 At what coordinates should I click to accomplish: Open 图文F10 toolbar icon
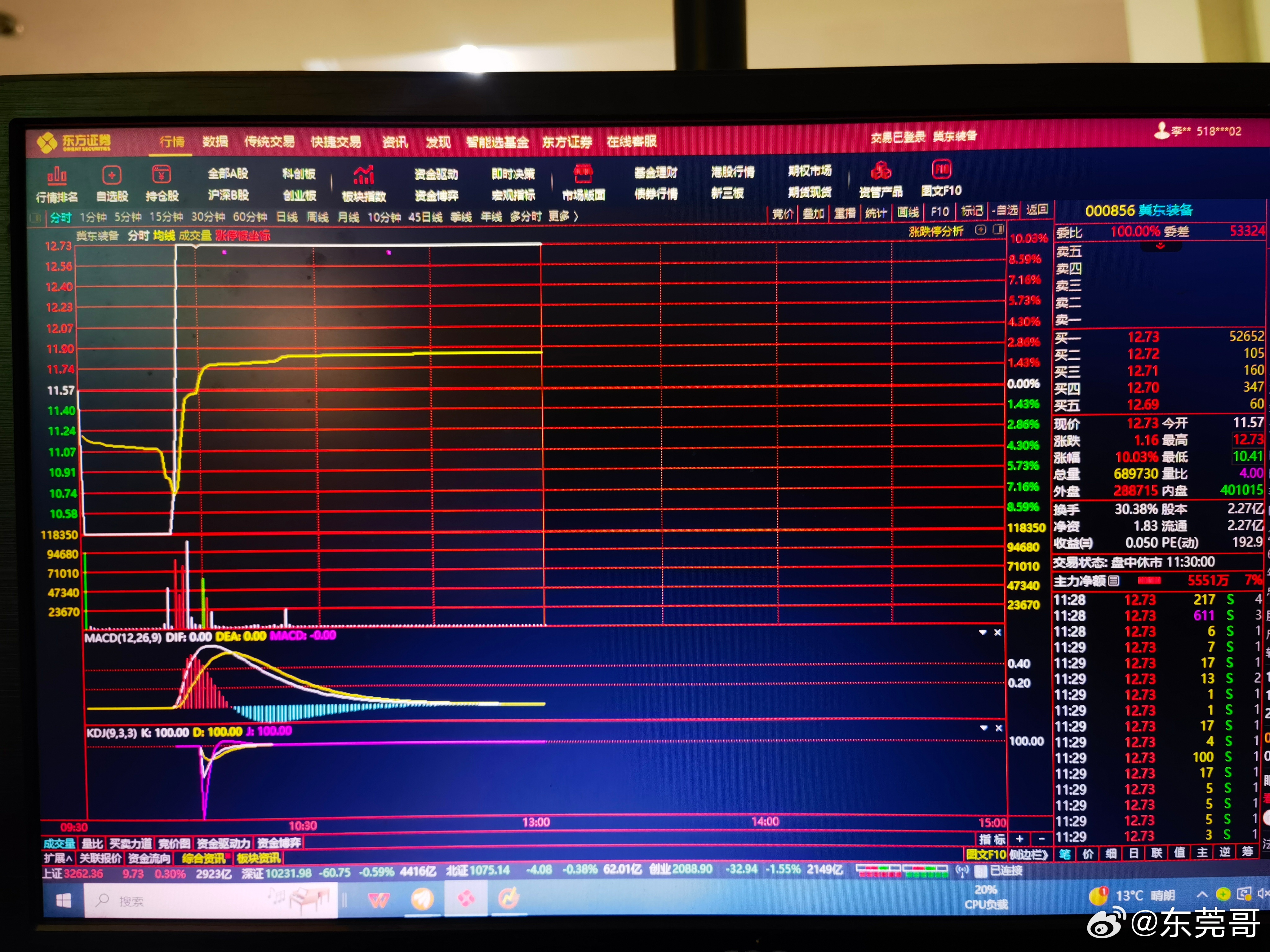pos(942,169)
